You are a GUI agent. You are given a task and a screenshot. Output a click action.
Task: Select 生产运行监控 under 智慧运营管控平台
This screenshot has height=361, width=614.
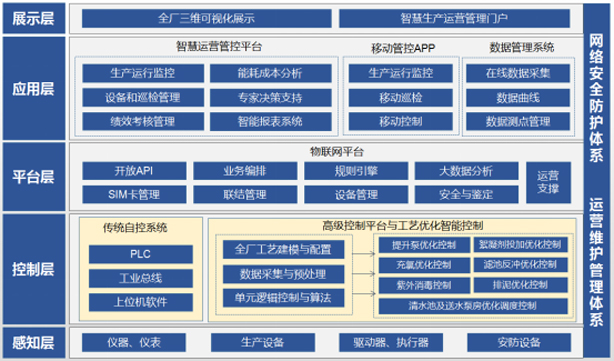tap(143, 73)
